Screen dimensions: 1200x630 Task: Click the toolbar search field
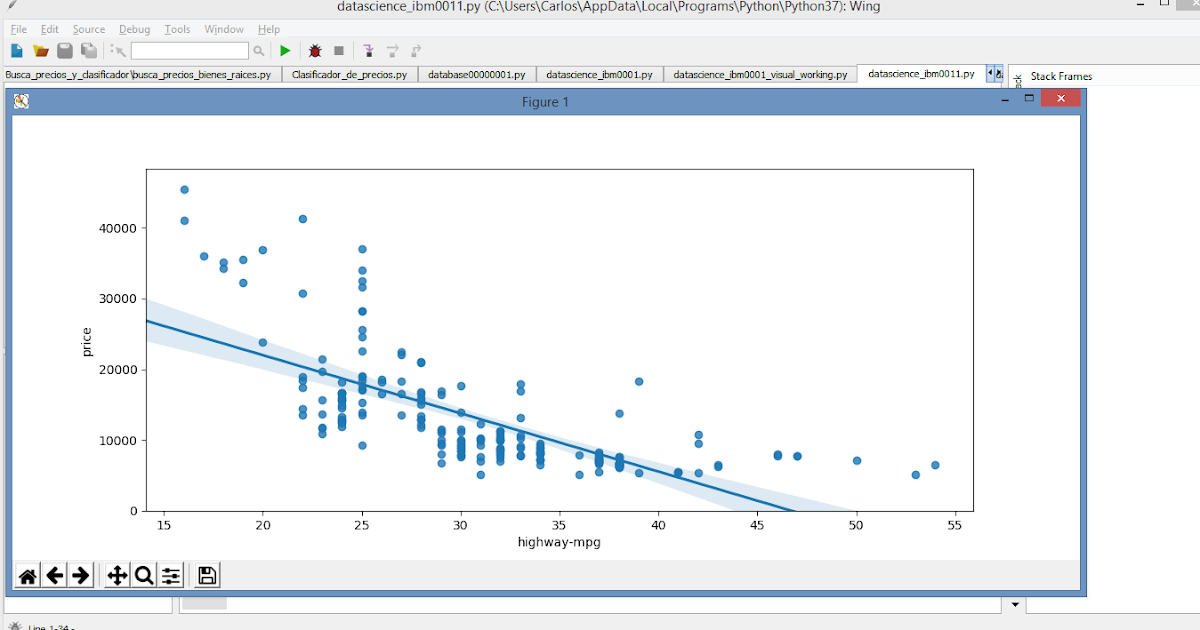tap(190, 50)
